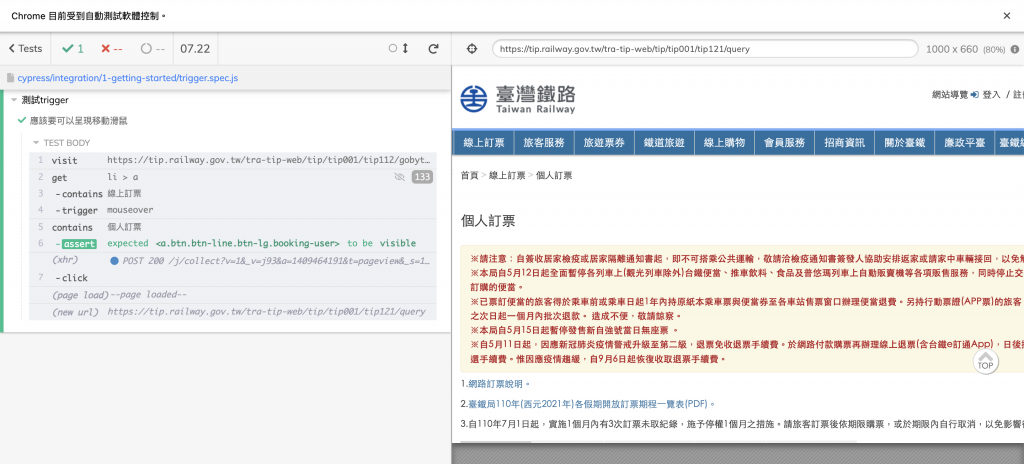
Task: Open the 旅遊票券 nav menu
Action: (604, 142)
